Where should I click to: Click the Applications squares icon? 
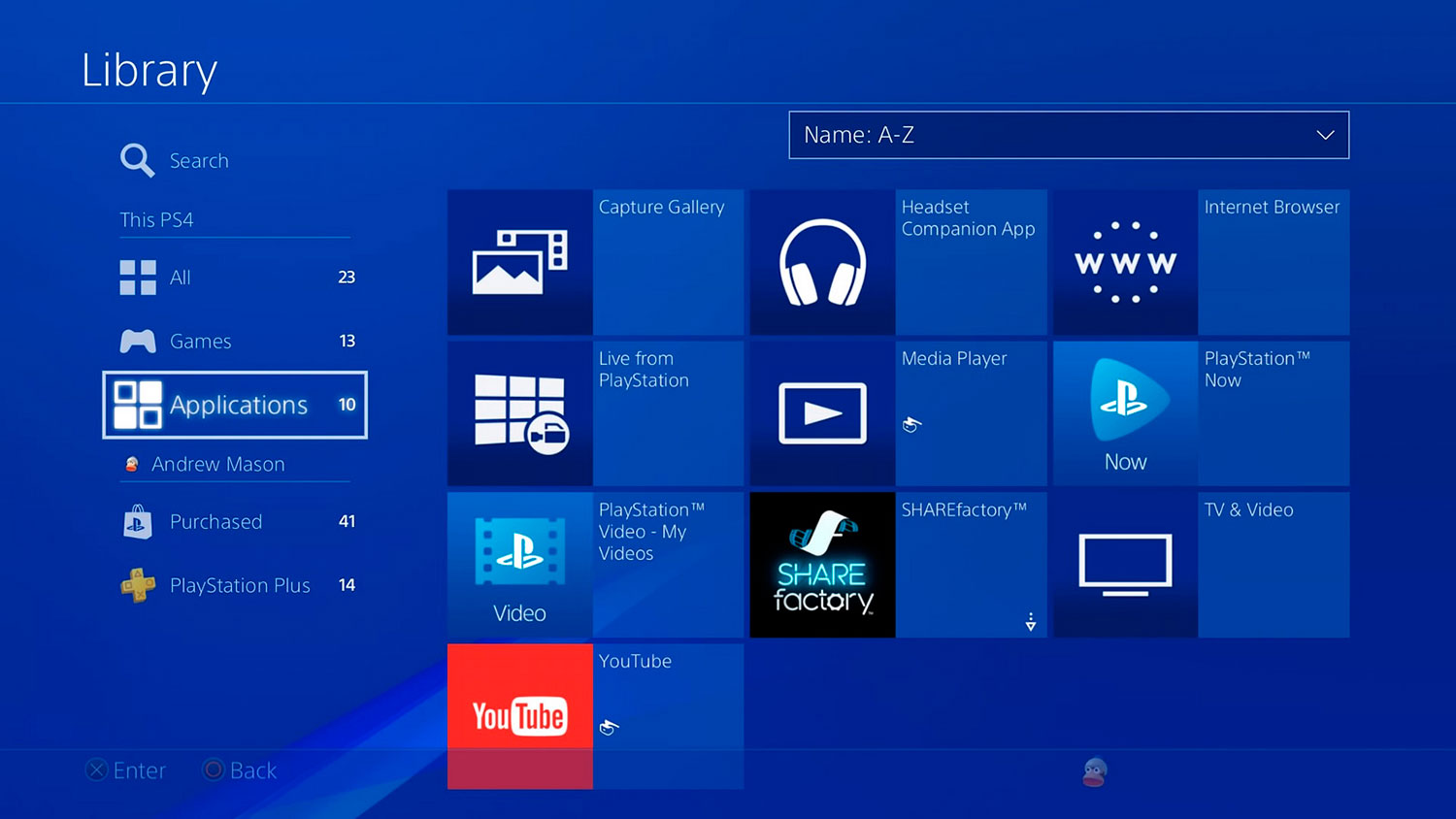[x=138, y=405]
